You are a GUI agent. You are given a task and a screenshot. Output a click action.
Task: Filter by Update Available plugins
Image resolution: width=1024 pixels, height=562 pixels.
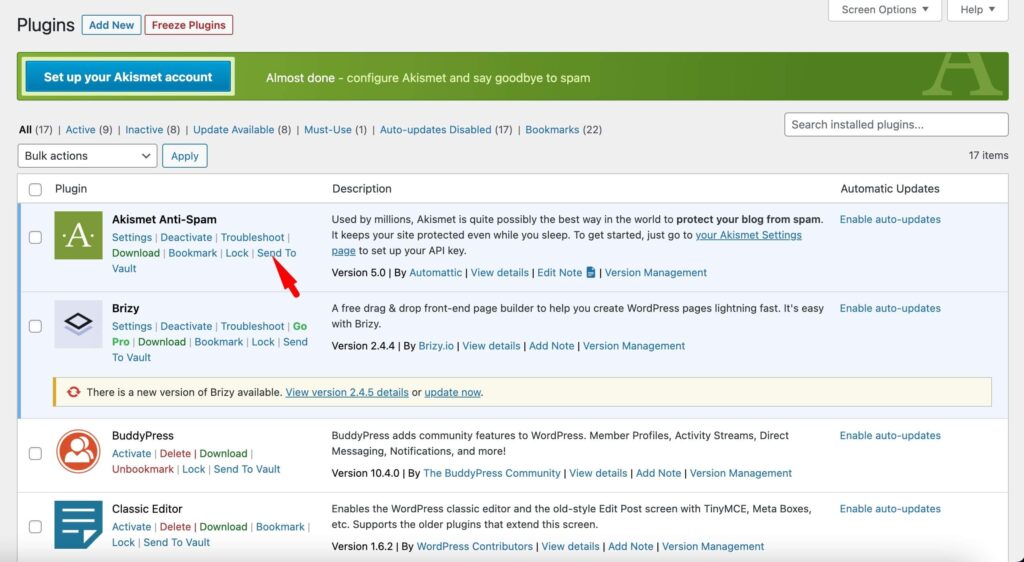coord(234,130)
